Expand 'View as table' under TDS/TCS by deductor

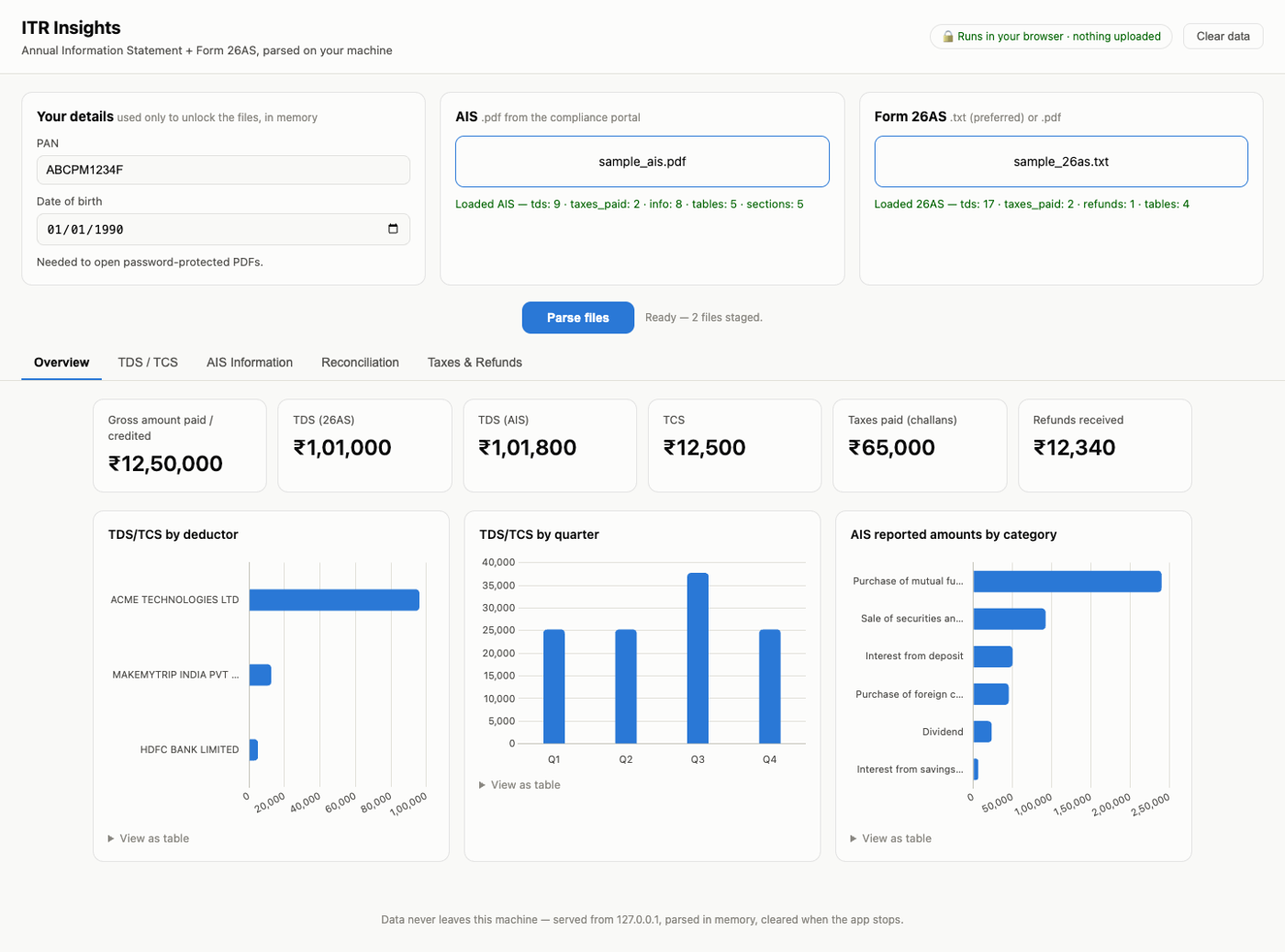(x=149, y=838)
